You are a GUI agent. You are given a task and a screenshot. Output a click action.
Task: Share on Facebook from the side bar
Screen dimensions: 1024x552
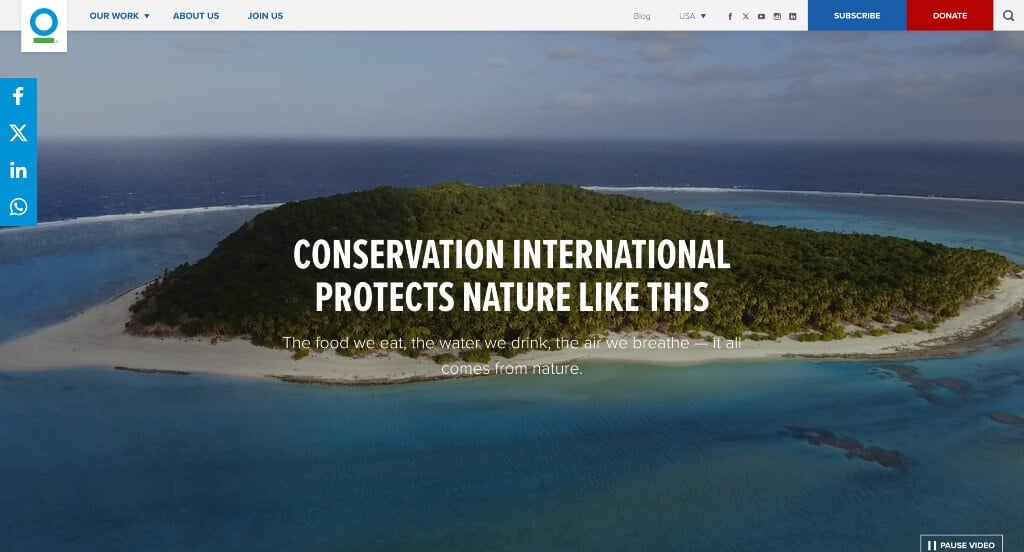[x=18, y=97]
